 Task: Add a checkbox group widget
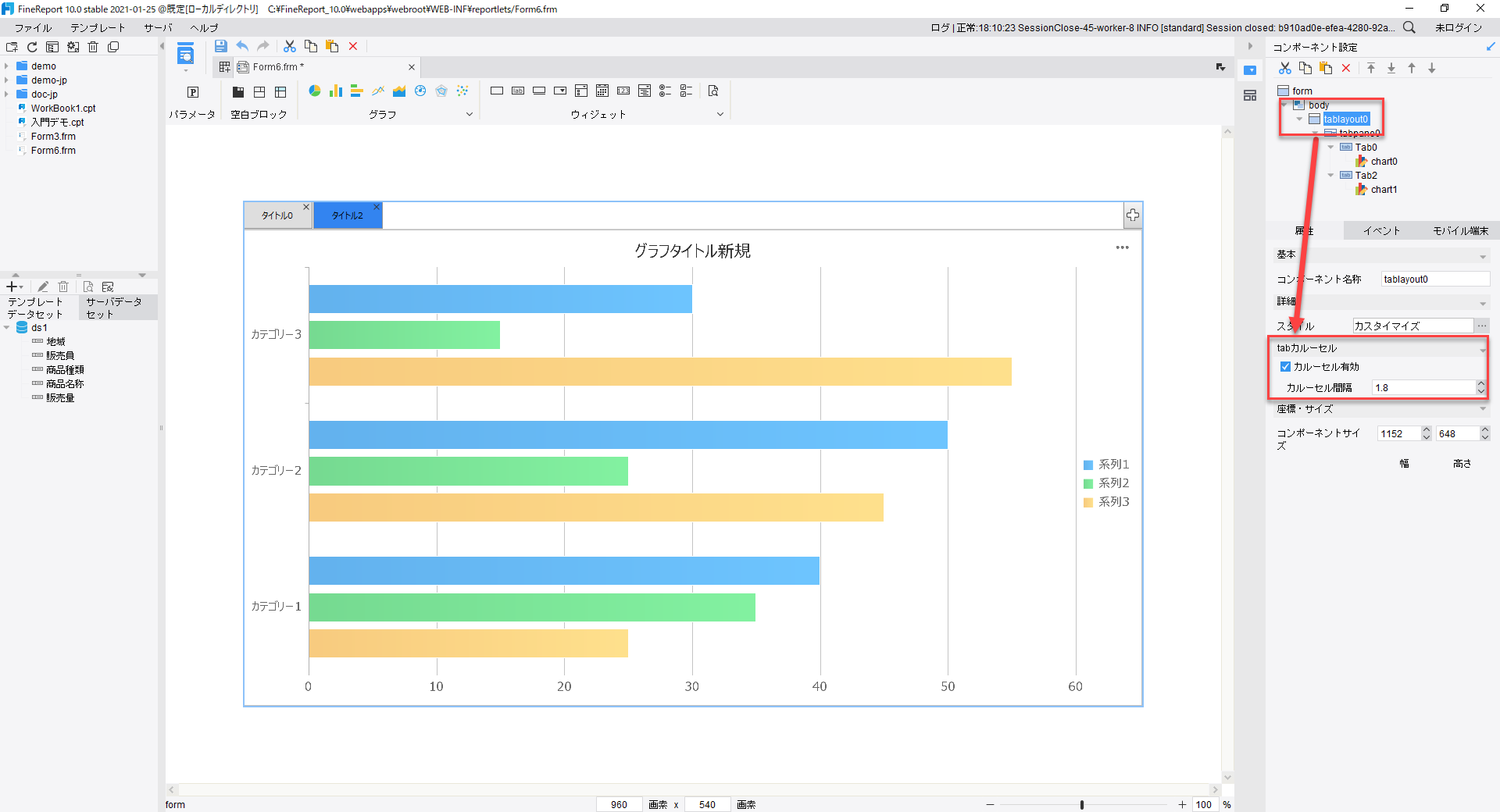click(x=687, y=91)
